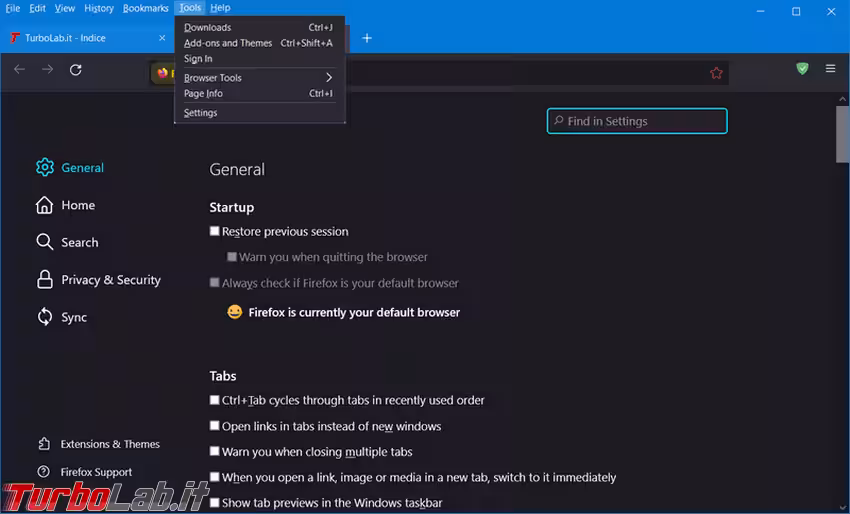850x514 pixels.
Task: Open the Bookmarks menu
Action: click(x=146, y=8)
